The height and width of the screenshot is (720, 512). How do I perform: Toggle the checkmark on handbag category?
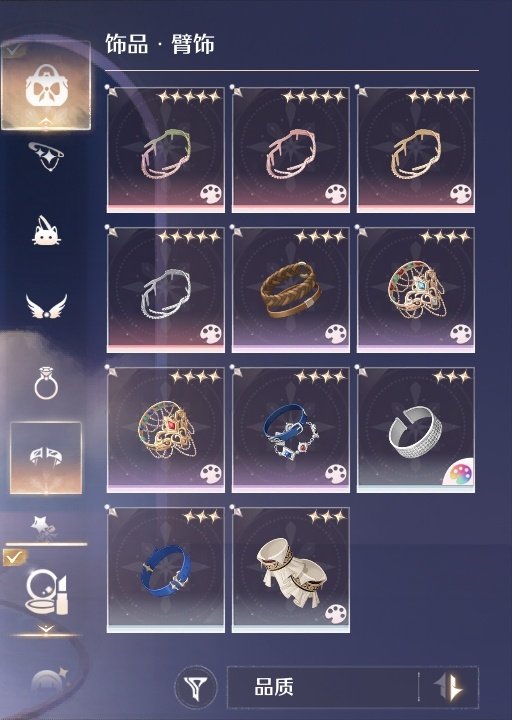tap(14, 49)
